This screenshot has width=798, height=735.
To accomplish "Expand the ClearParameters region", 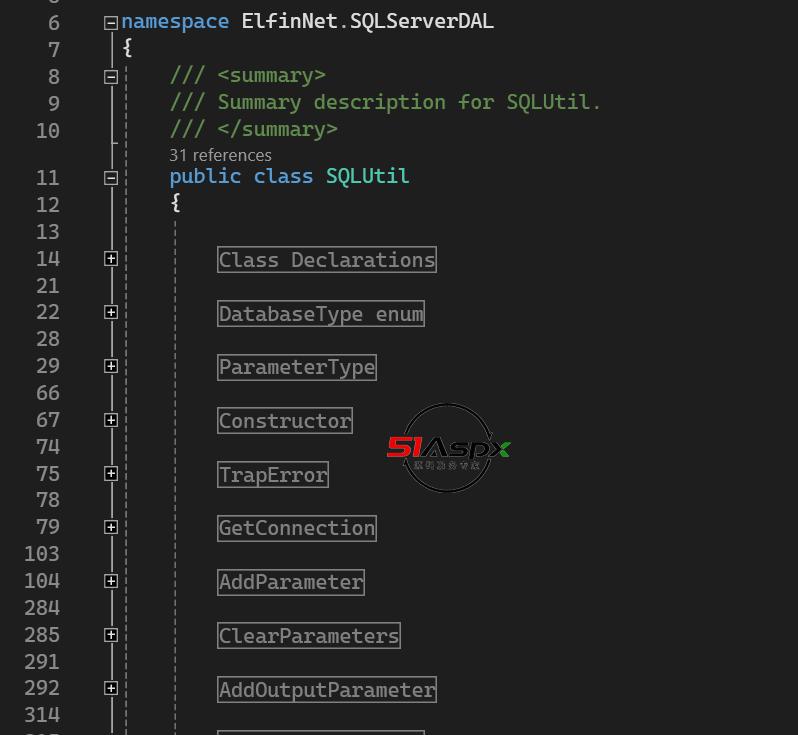I will point(111,635).
